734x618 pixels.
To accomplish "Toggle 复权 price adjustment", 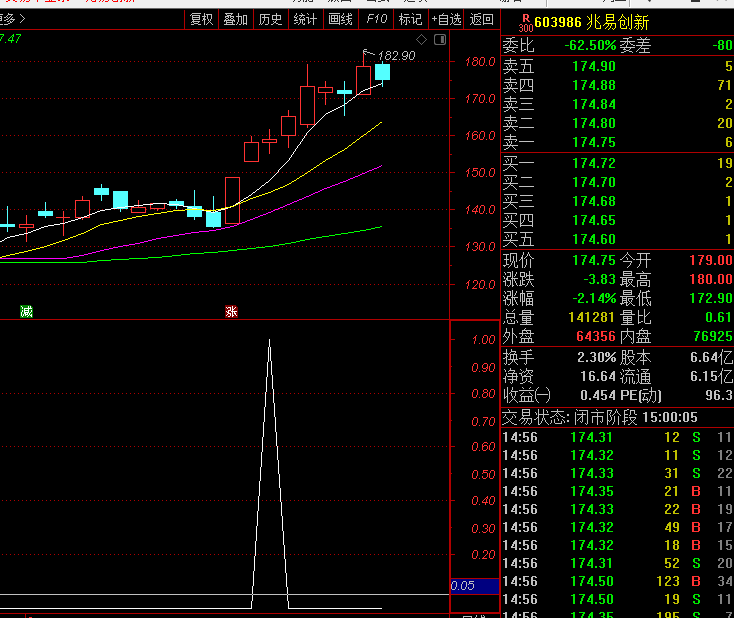I will click(202, 19).
